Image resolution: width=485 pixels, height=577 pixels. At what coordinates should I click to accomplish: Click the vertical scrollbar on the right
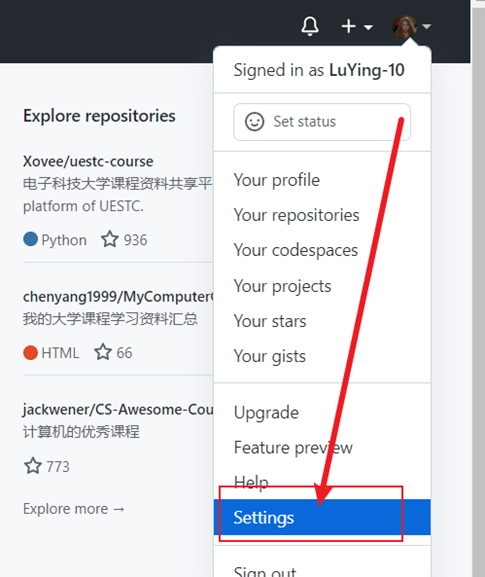coord(479,288)
